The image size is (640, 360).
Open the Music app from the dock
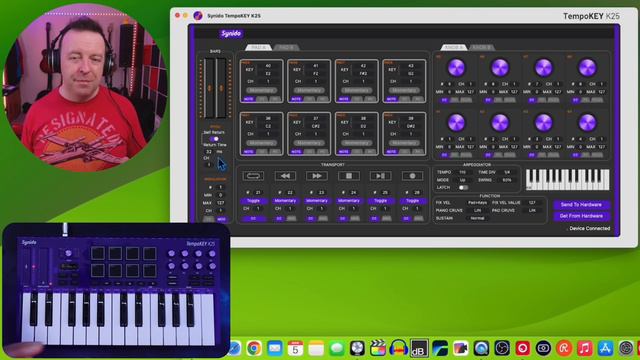[x=584, y=348]
